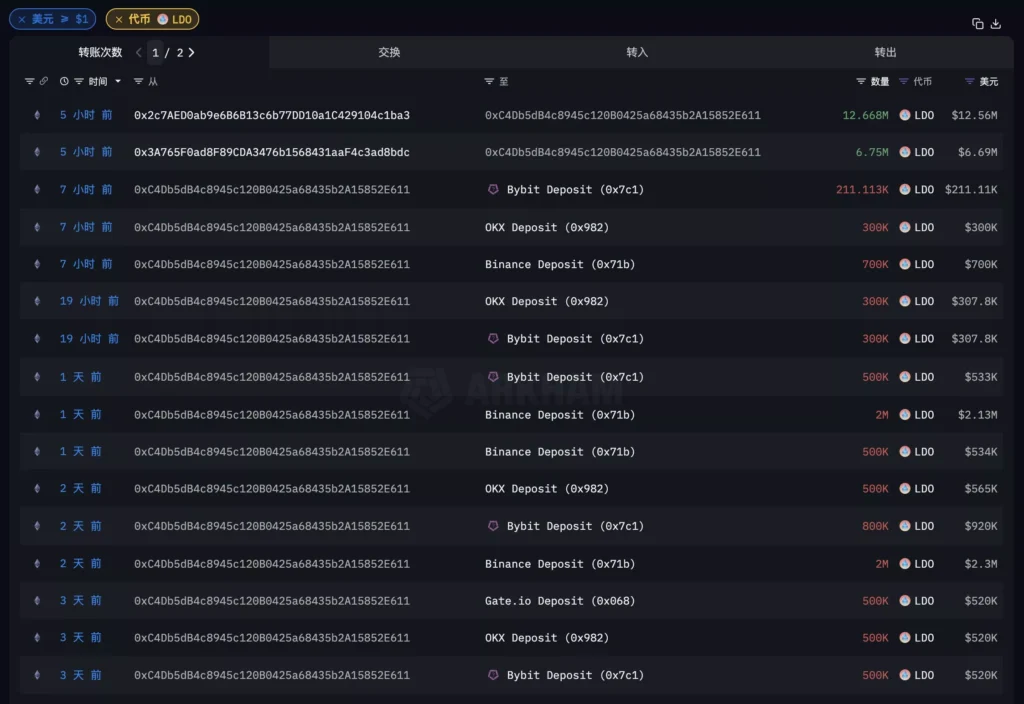This screenshot has width=1024, height=704.
Task: Click the $920K USD value
Action: pyautogui.click(x=981, y=526)
